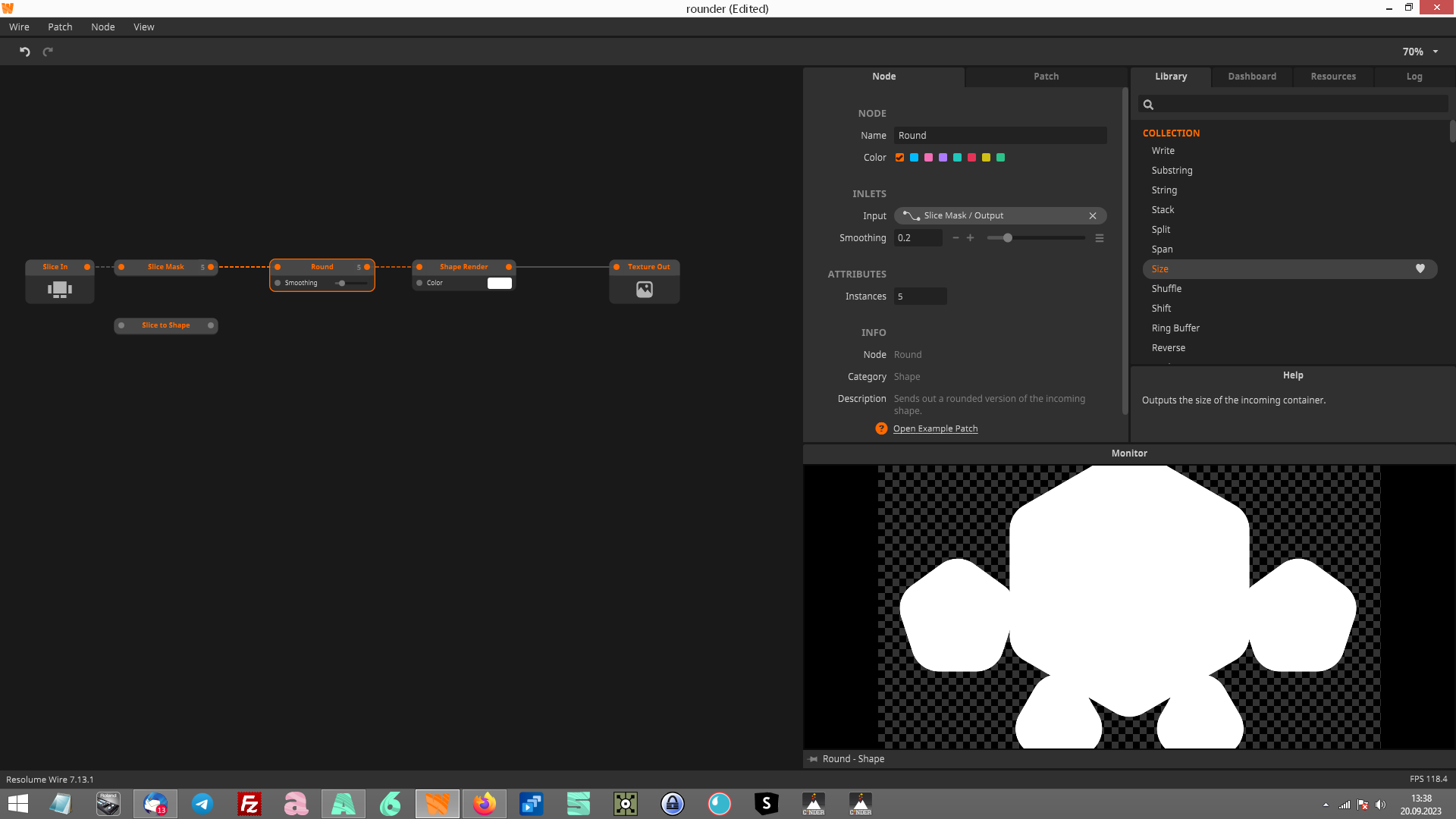Switch to the Dashboard tab
Image resolution: width=1456 pixels, height=819 pixels.
1251,77
